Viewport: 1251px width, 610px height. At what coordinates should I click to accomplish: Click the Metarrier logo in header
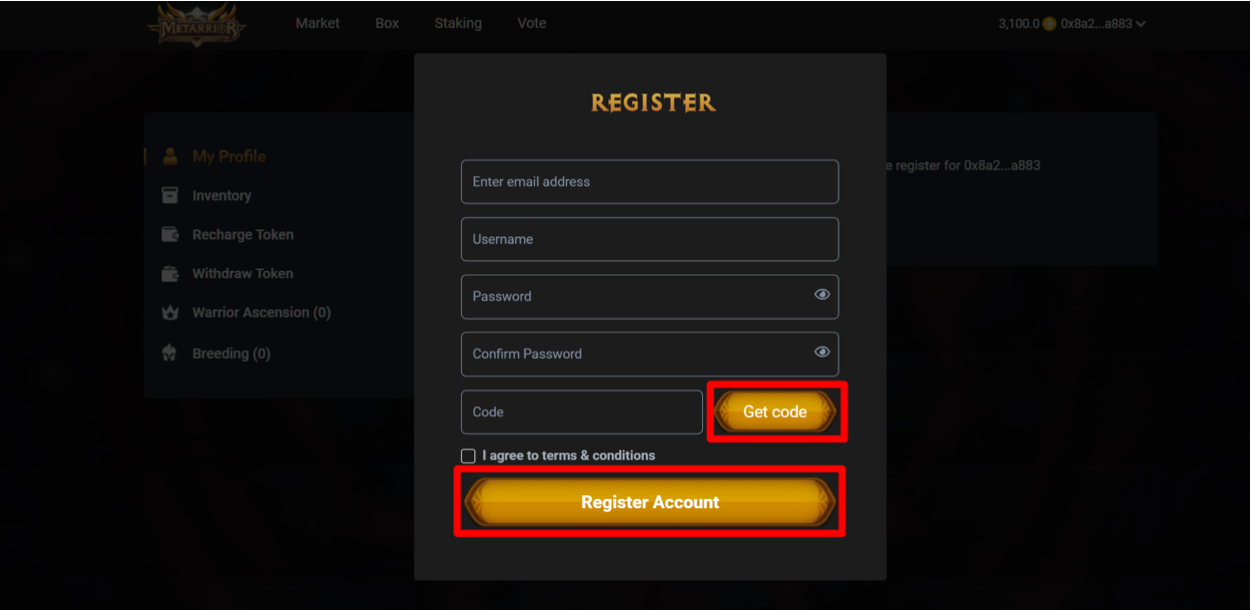(x=197, y=23)
